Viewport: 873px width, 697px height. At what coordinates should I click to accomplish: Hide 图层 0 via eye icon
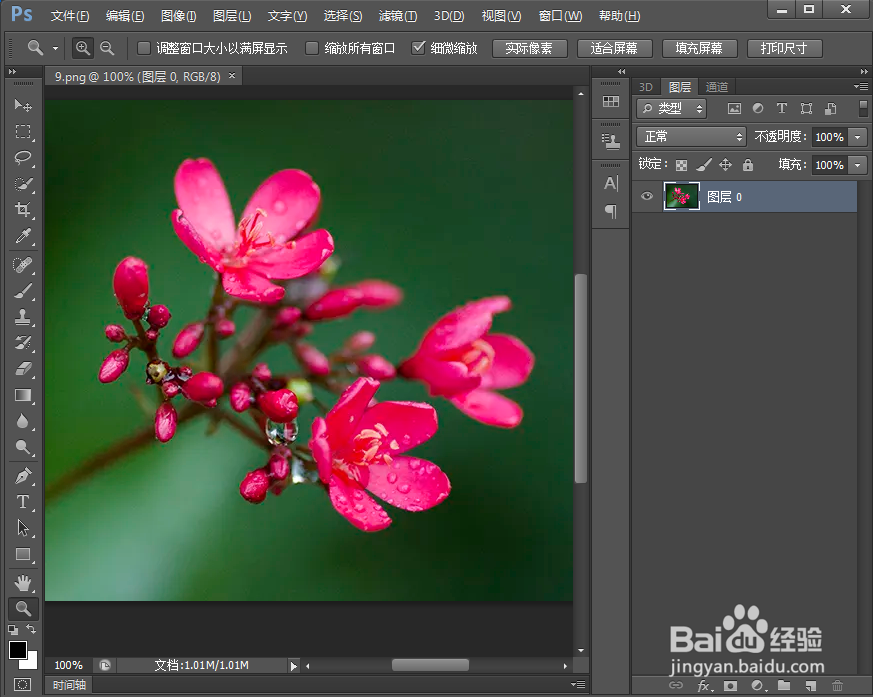[x=646, y=196]
